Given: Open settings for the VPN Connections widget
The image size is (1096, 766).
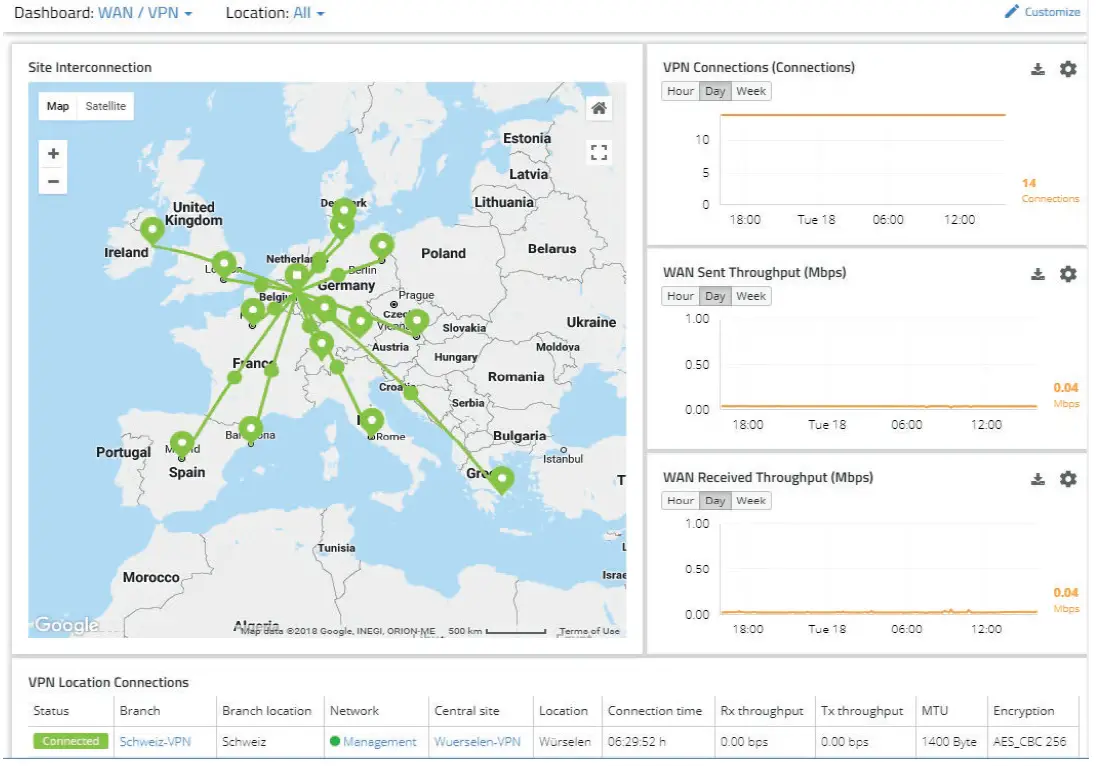Looking at the screenshot, I should (x=1067, y=69).
